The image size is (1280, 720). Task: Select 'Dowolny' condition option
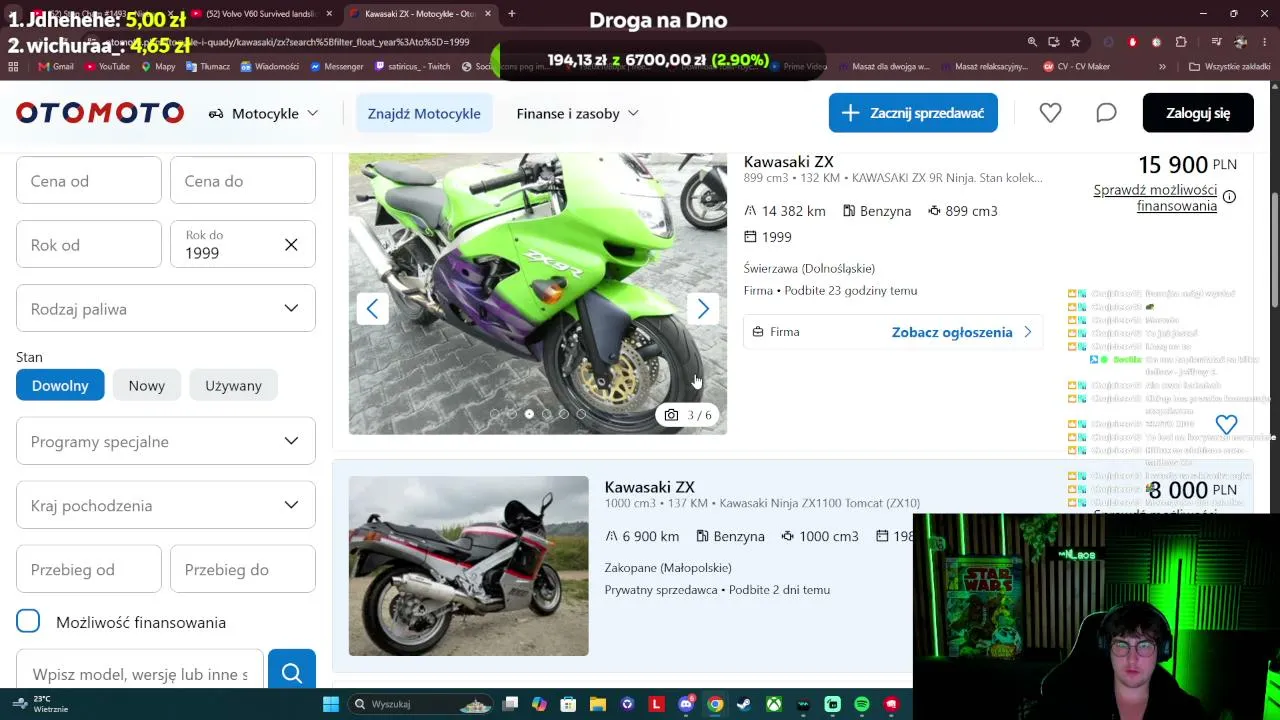click(60, 385)
